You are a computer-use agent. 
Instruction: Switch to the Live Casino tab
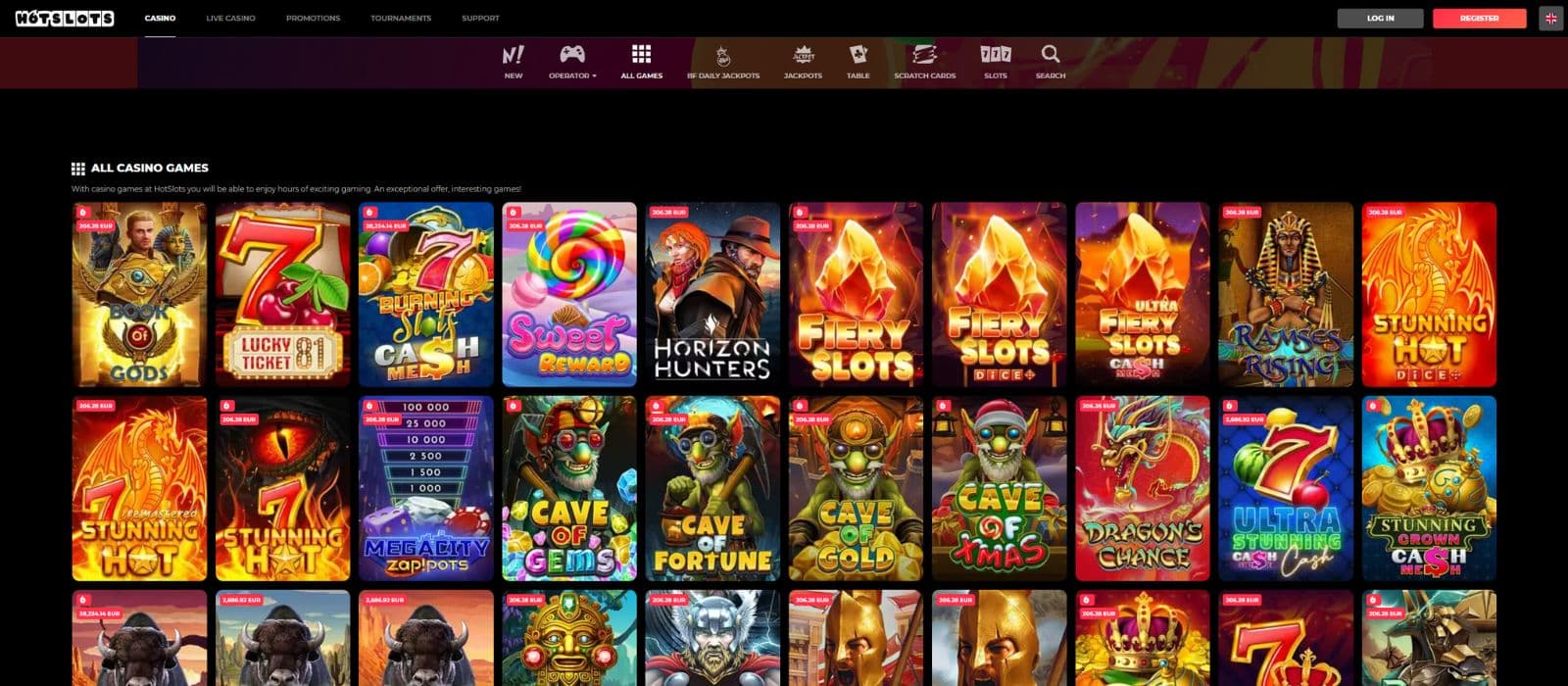(230, 18)
